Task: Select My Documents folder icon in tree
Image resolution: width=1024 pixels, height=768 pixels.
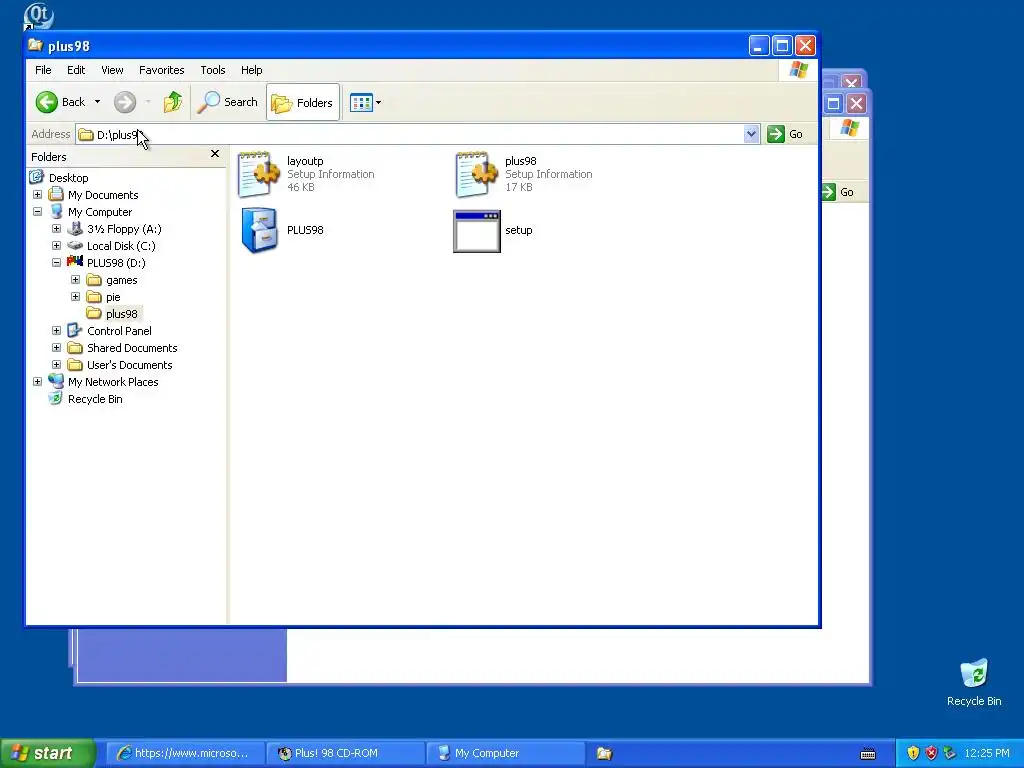Action: (56, 195)
